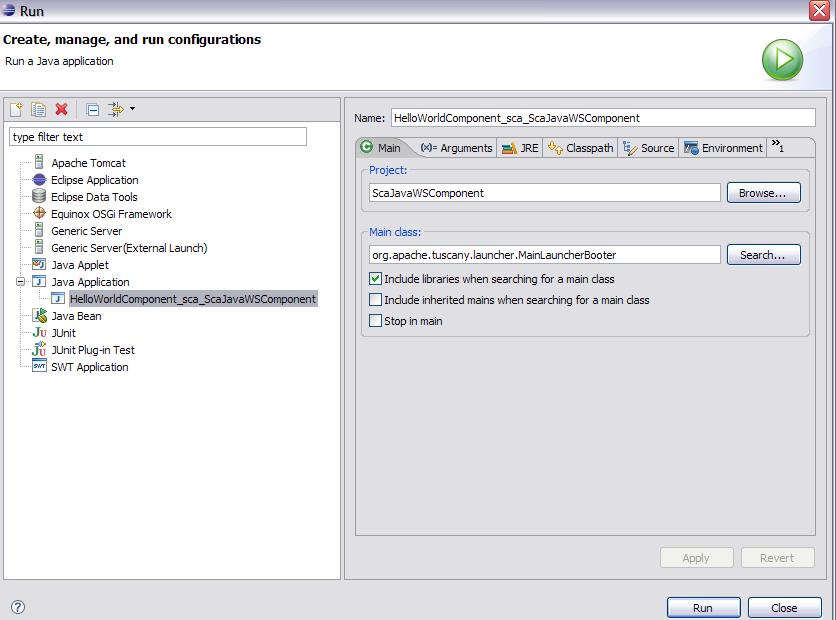
Task: Select Java Application label
Action: pos(90,282)
